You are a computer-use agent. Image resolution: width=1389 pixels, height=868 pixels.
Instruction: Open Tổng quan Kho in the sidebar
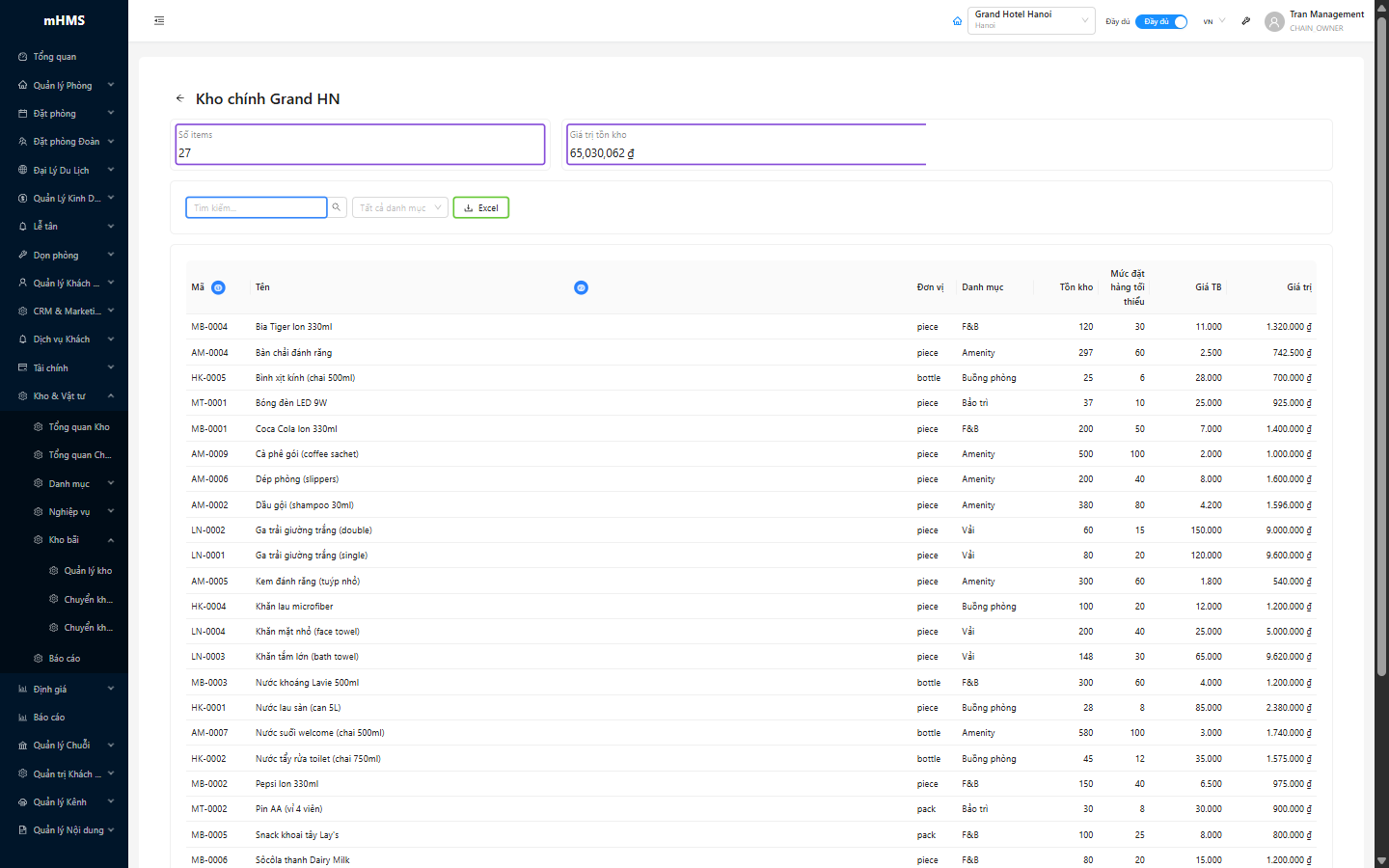(x=79, y=427)
